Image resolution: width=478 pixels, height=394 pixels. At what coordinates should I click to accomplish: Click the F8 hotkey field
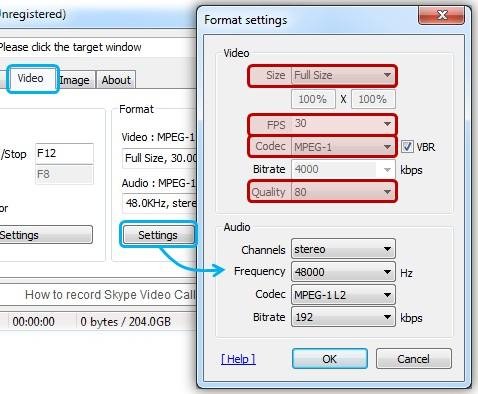(64, 174)
